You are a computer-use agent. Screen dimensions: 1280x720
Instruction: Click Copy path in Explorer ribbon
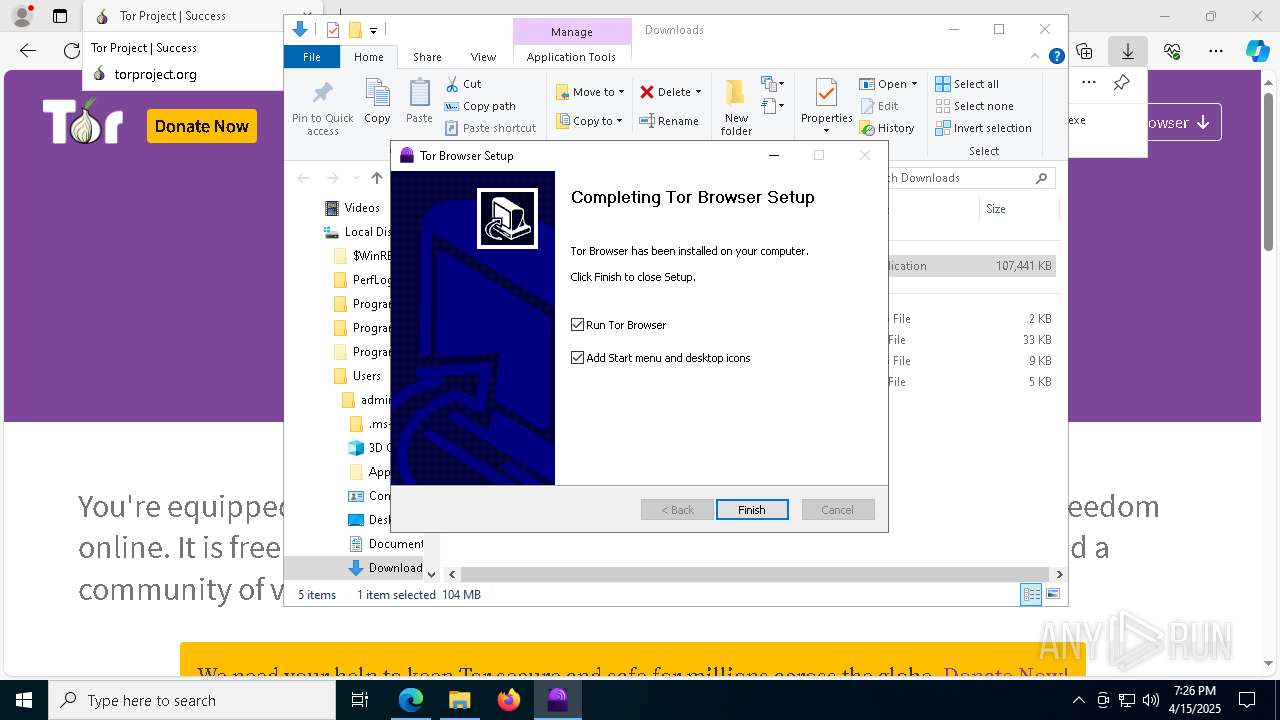(480, 106)
